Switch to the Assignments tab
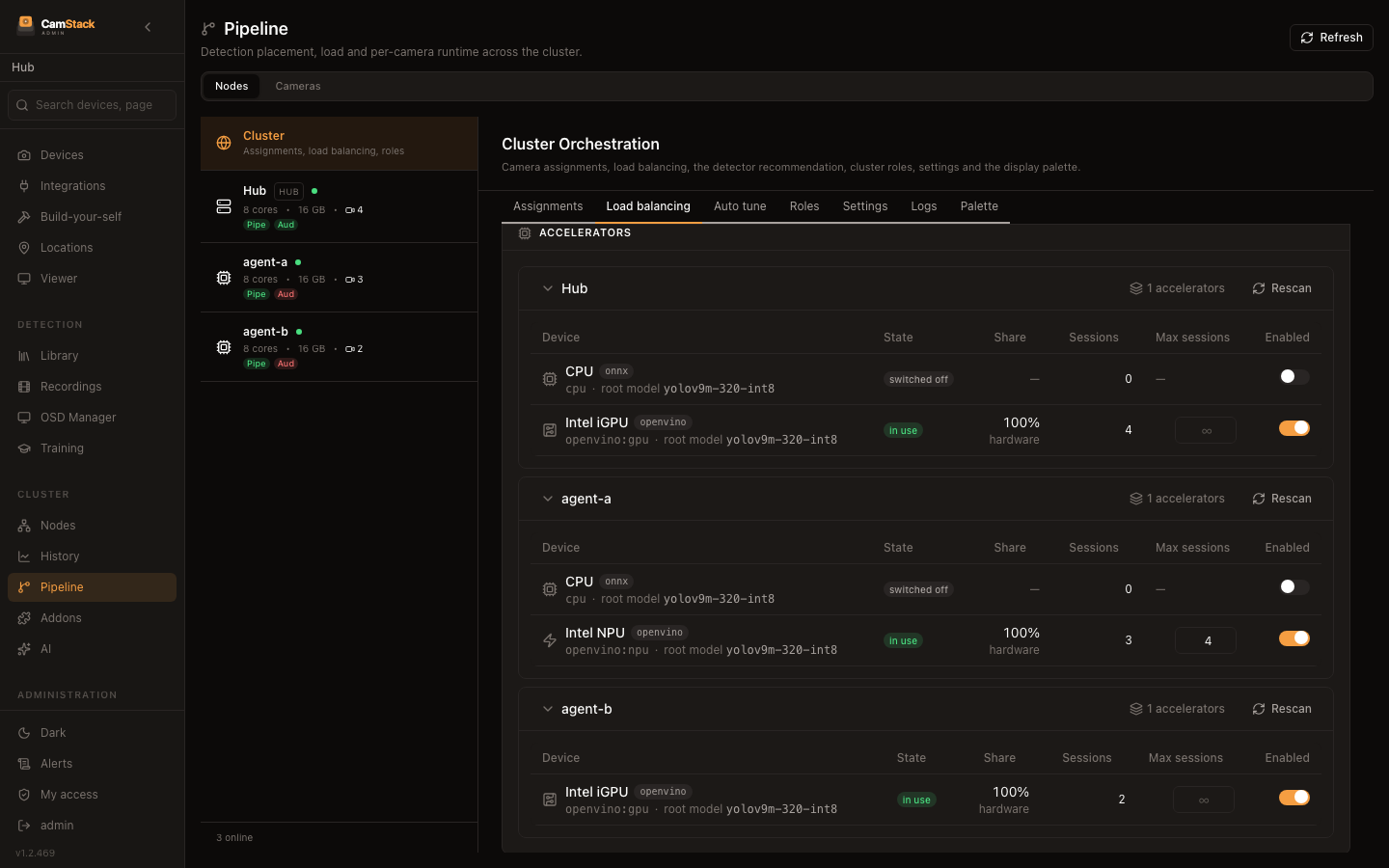The image size is (1389, 868). (x=548, y=206)
